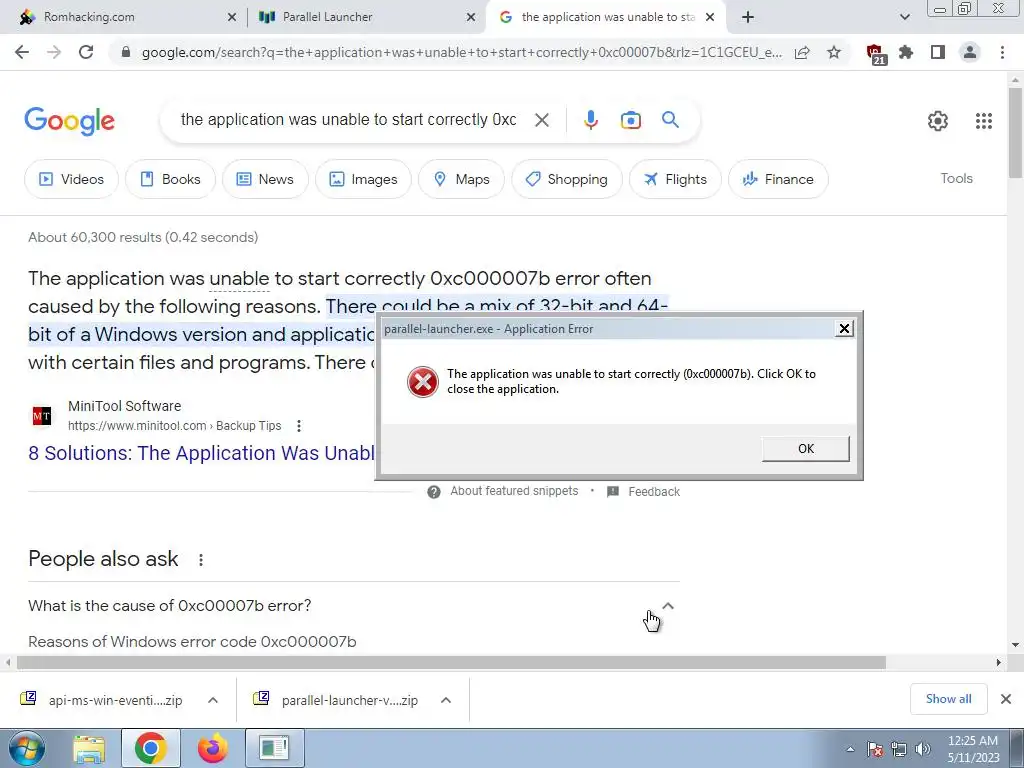
Task: Close the Romhacking.com tab
Action: tap(231, 18)
